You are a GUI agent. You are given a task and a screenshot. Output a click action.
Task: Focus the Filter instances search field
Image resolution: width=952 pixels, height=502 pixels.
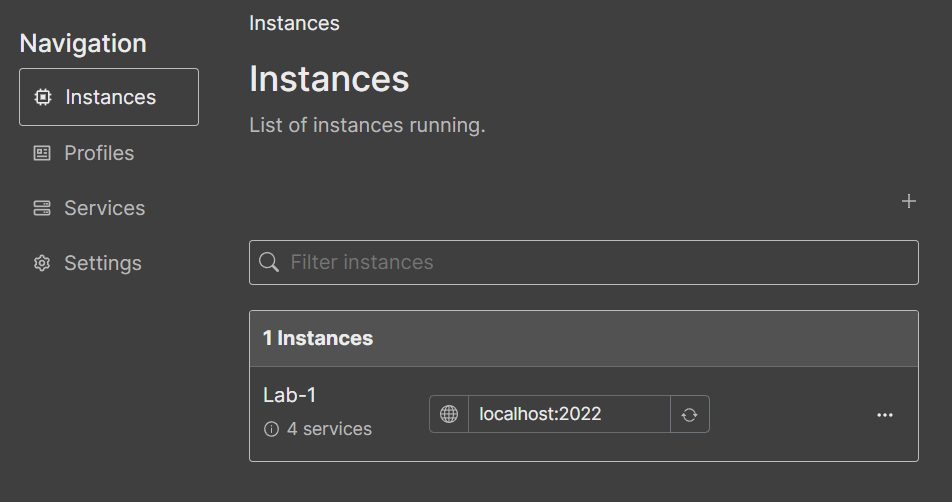[600, 262]
